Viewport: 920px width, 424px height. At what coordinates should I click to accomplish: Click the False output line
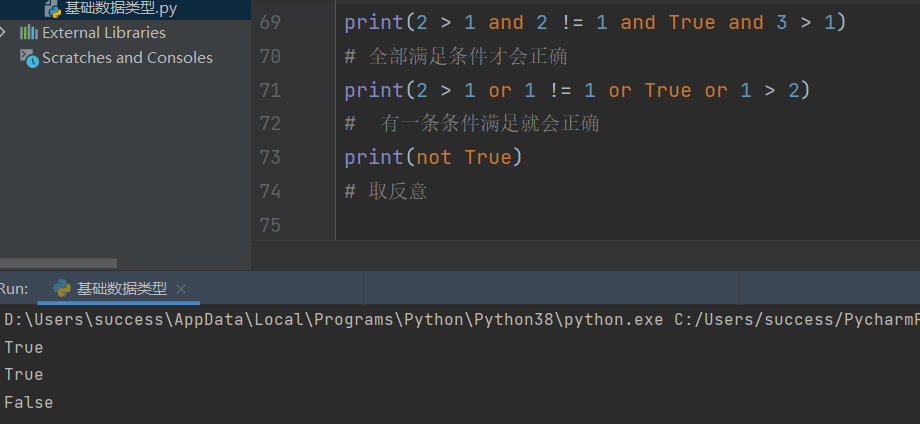pyautogui.click(x=28, y=402)
